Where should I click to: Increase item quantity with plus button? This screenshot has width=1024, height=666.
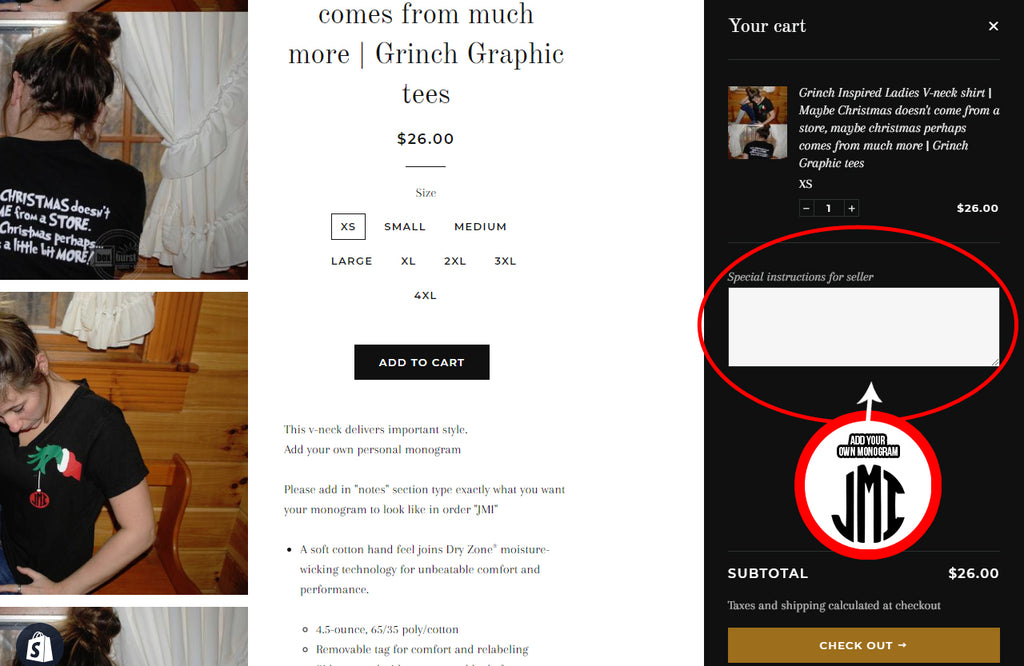[x=851, y=208]
